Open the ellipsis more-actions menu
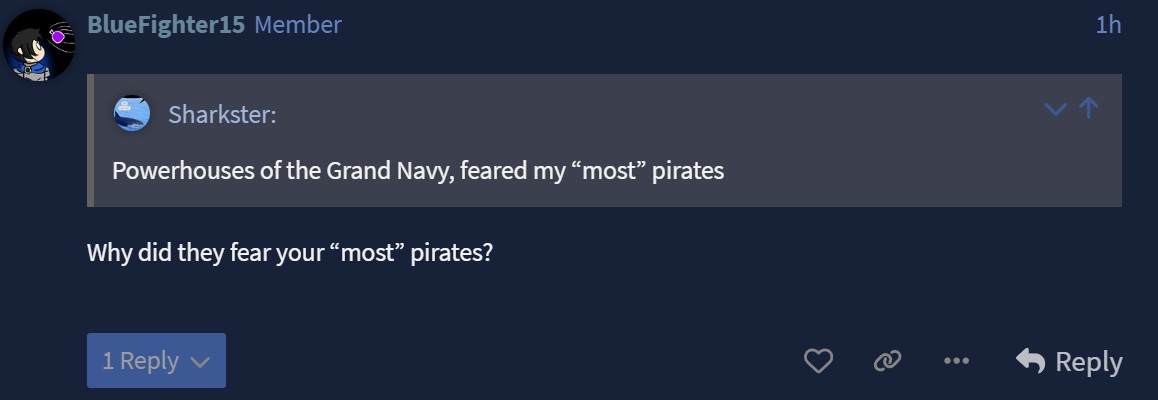The image size is (1158, 400). [956, 361]
